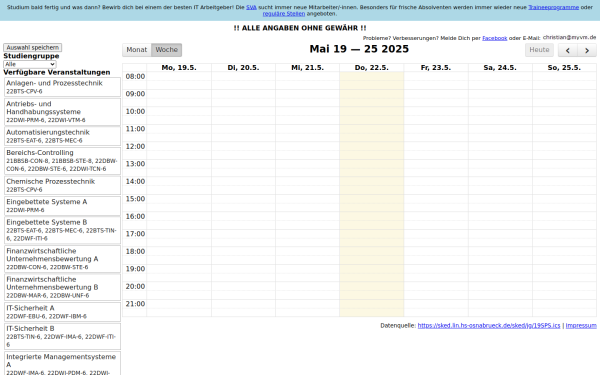Switch calendar to Monat view
This screenshot has height=375, width=600.
pos(137,50)
